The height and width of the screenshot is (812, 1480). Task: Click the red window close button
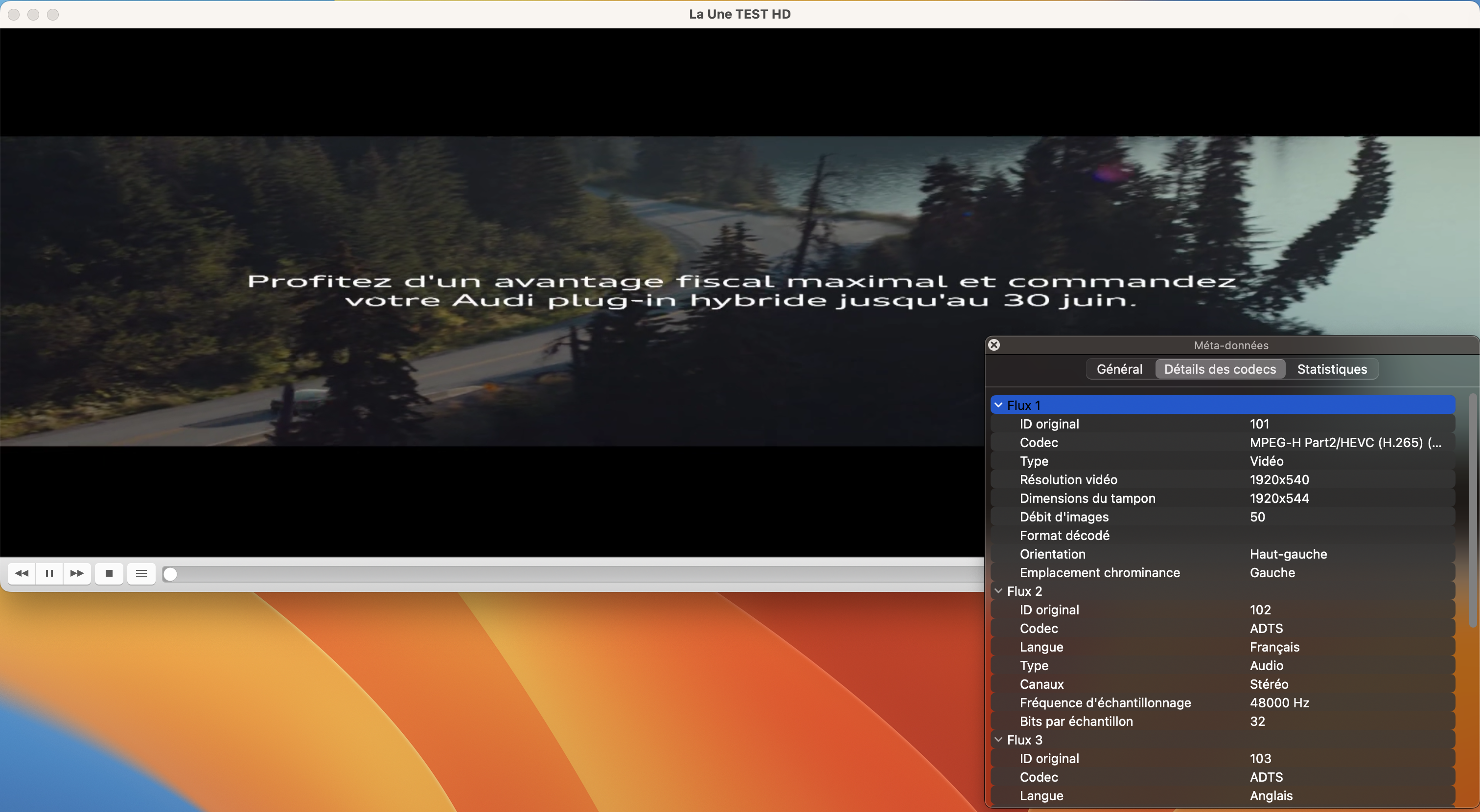tap(14, 14)
